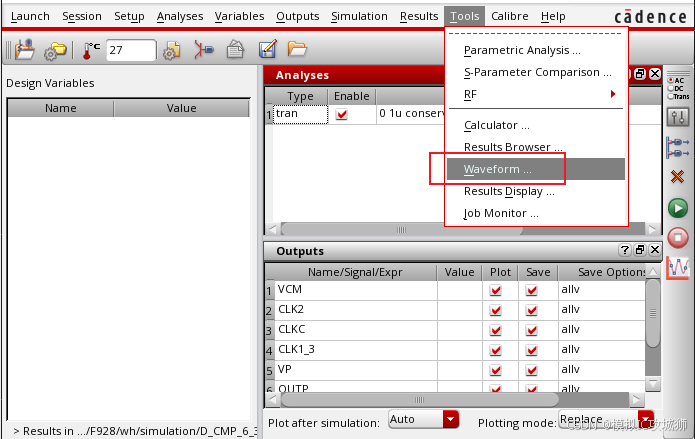
Task: Open the Simulation menu
Action: coord(359,16)
